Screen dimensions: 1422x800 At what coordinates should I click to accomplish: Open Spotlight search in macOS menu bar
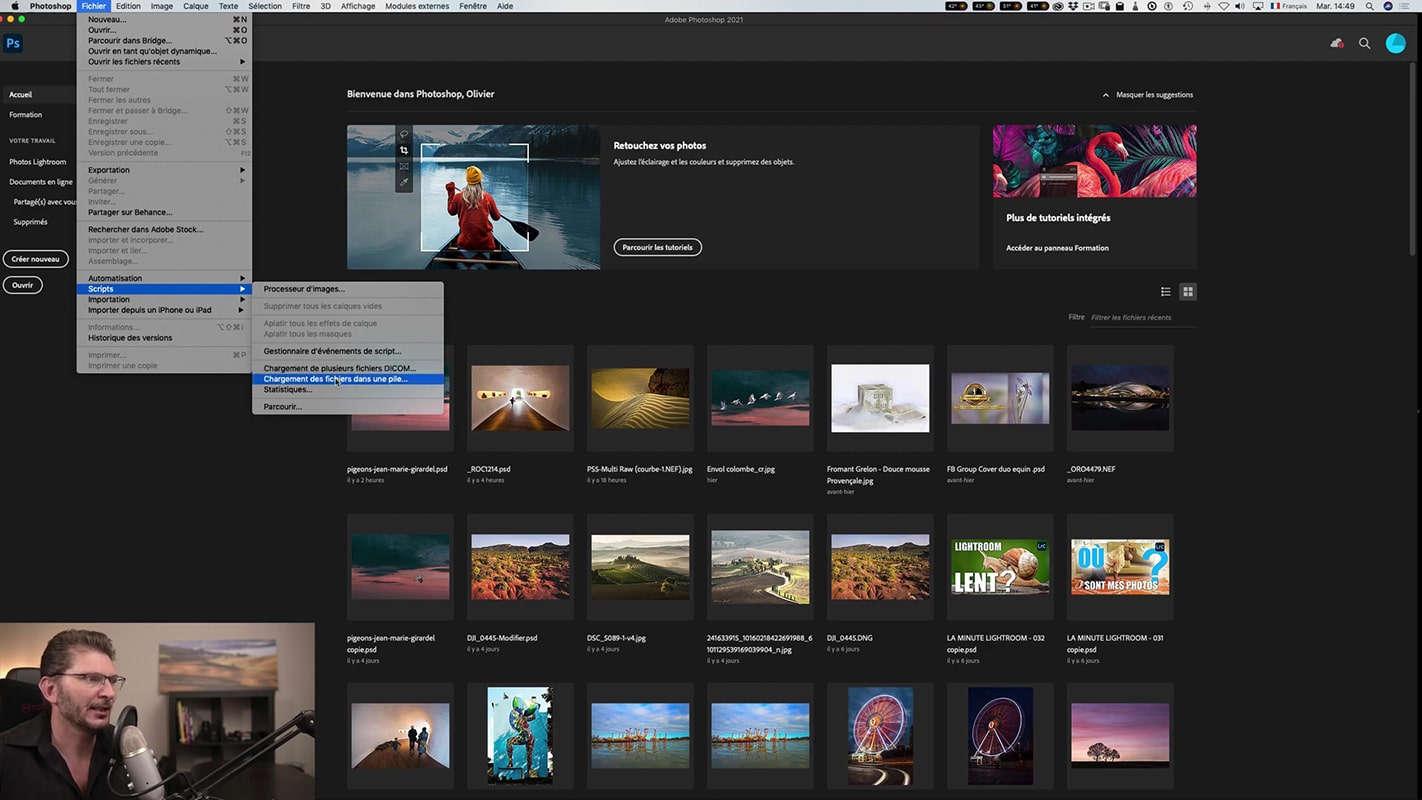1369,6
